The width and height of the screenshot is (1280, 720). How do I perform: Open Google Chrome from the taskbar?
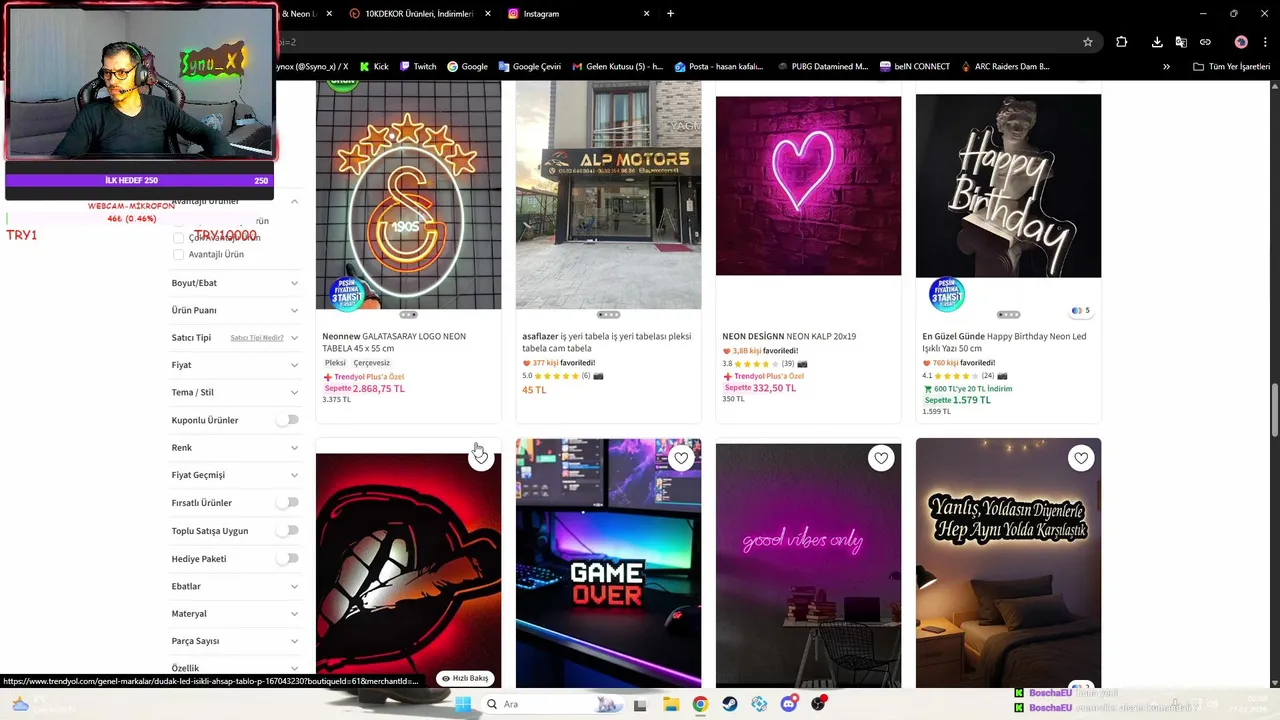[x=700, y=704]
